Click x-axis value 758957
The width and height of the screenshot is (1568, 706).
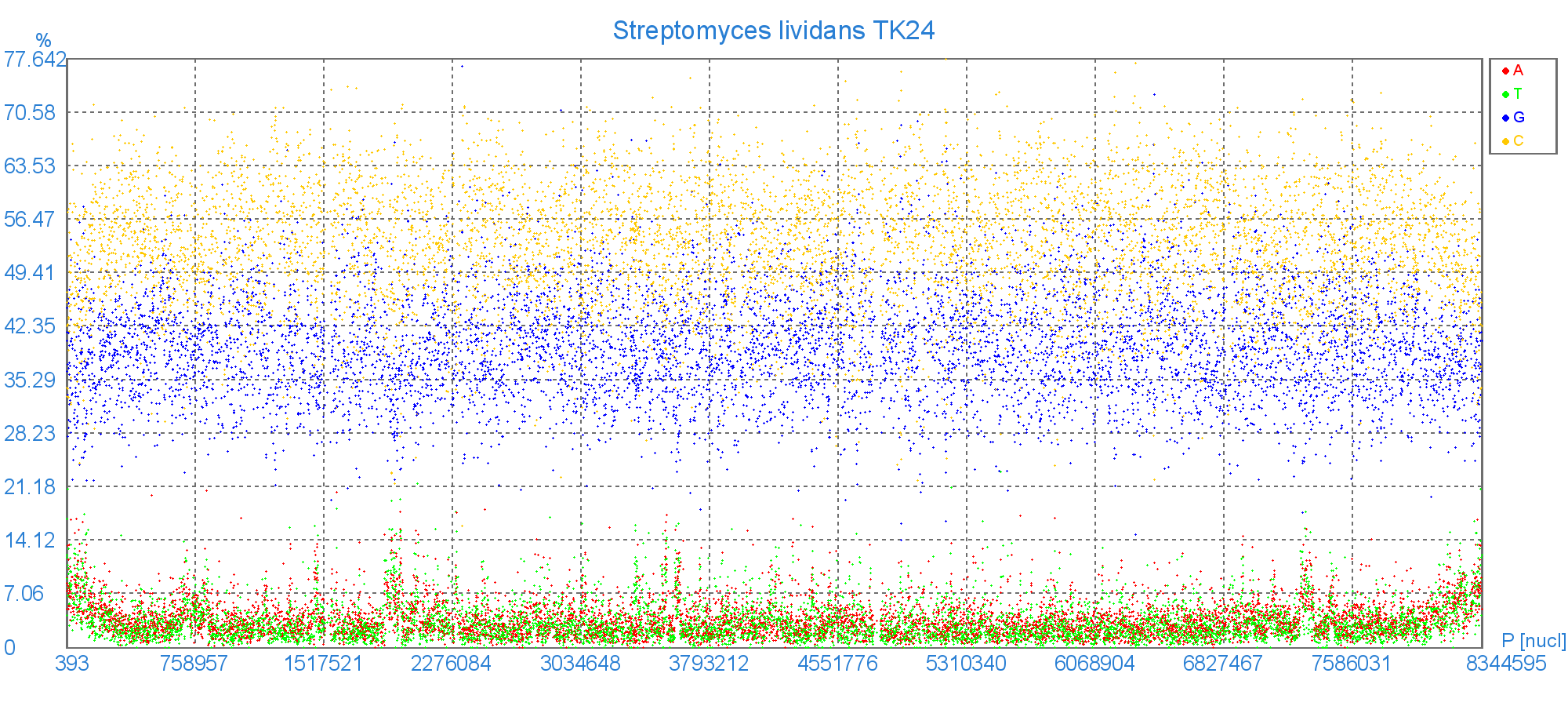coord(194,664)
